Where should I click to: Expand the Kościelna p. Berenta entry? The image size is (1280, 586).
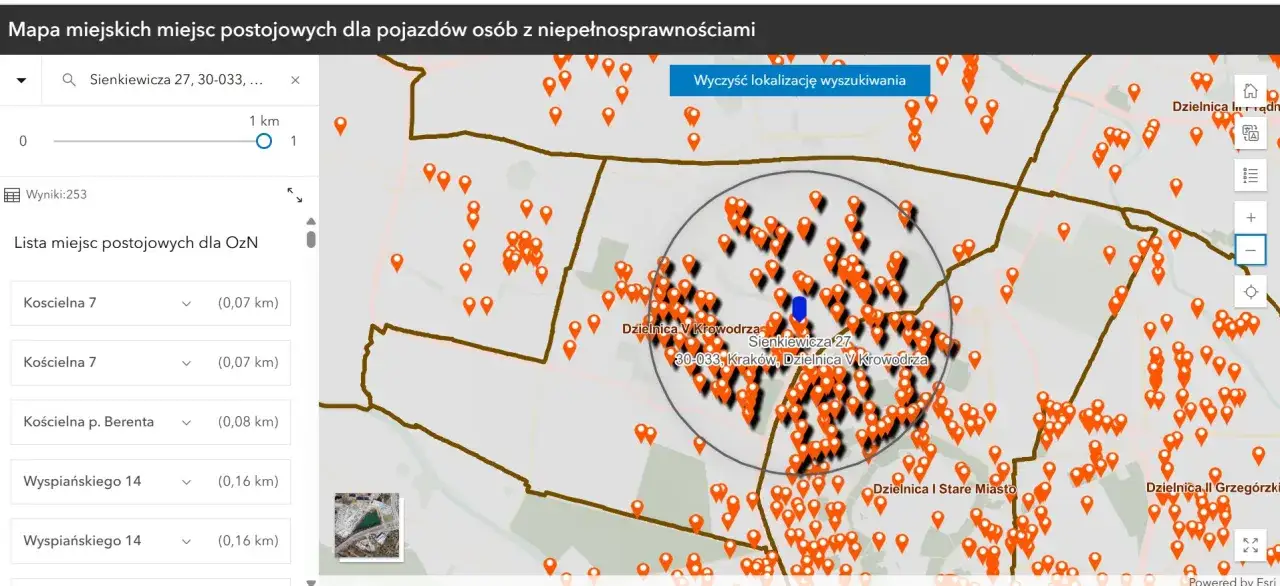coord(186,422)
